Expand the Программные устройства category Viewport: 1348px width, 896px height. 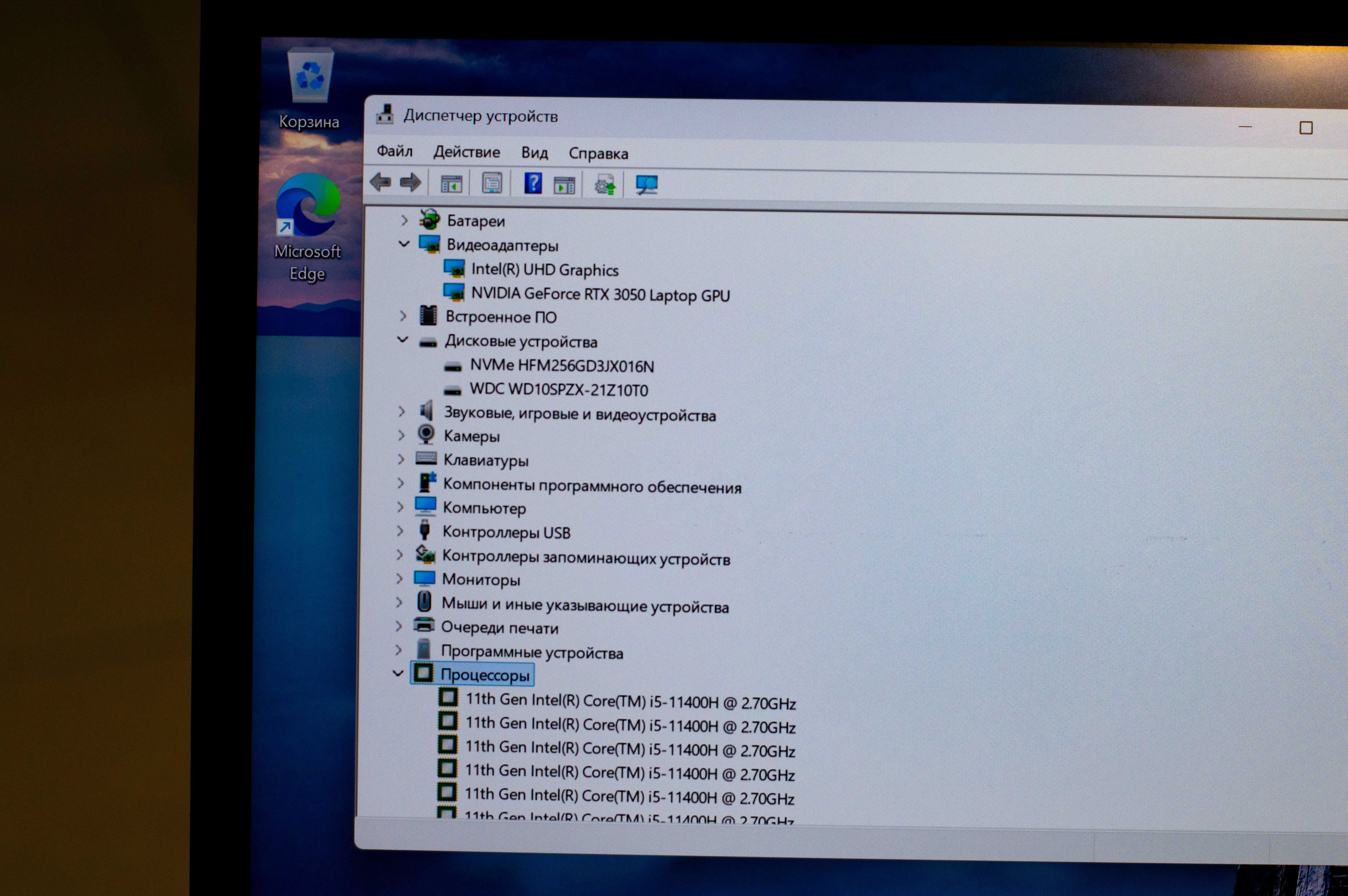pos(398,650)
